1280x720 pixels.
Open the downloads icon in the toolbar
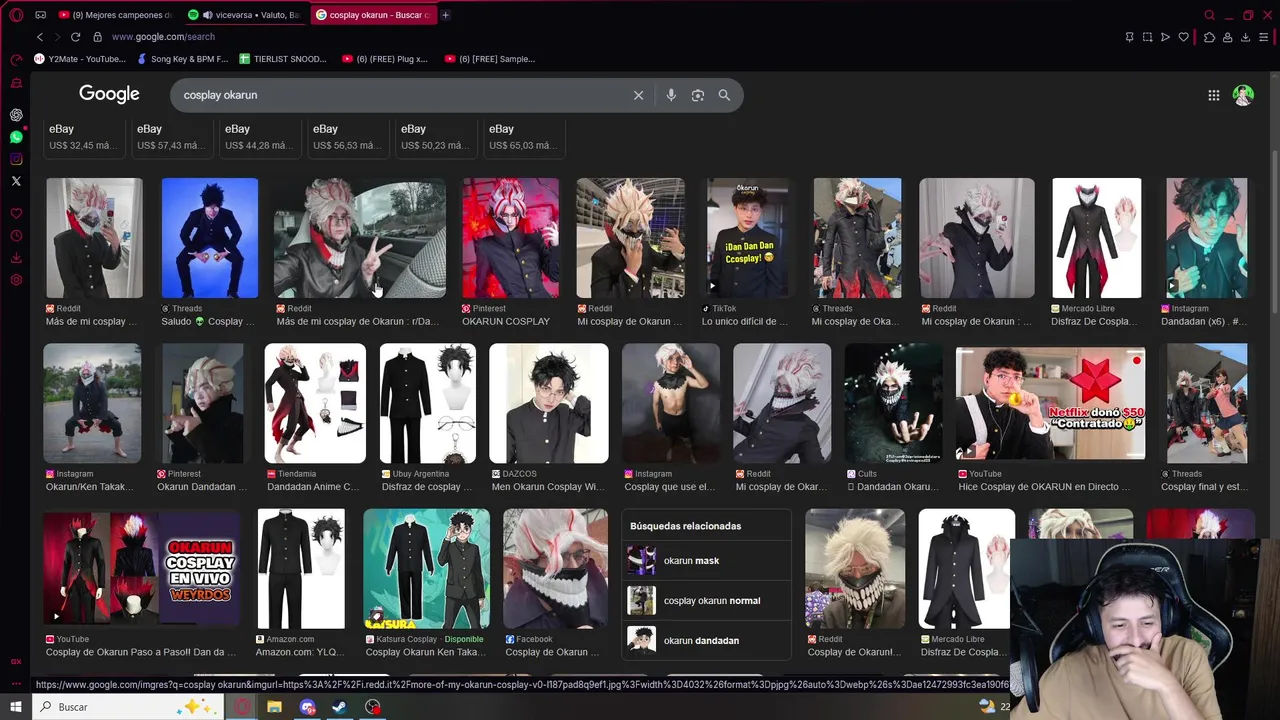(1245, 37)
